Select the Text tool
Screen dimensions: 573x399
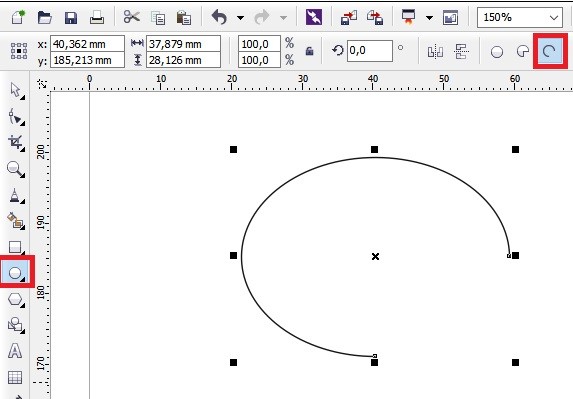tap(15, 351)
